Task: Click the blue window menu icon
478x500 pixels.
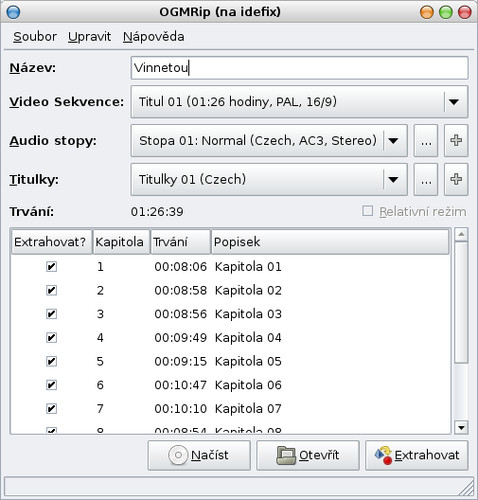Action: click(13, 12)
